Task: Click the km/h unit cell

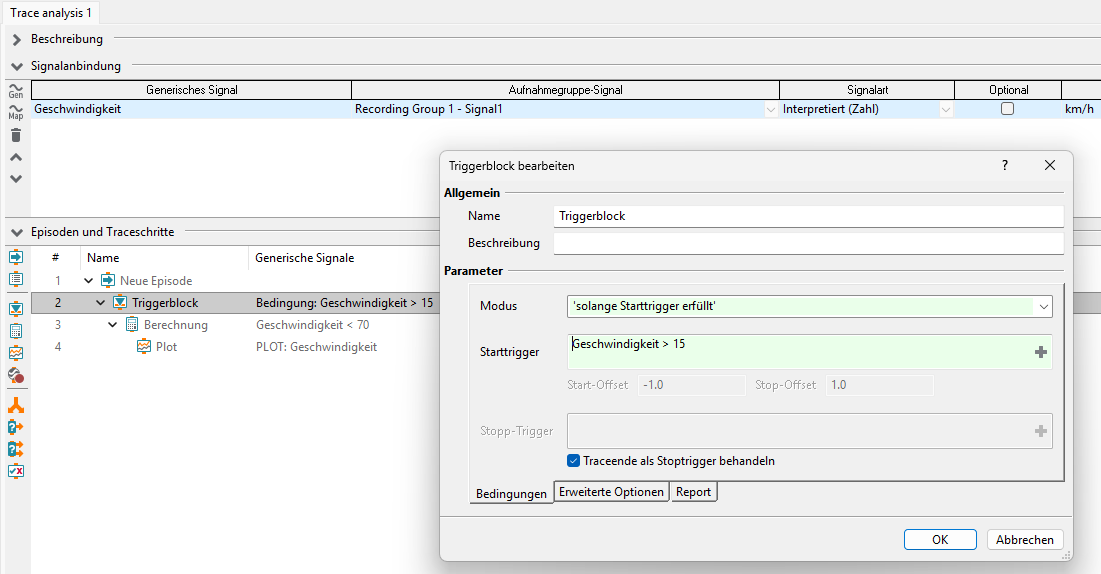Action: coord(1079,109)
